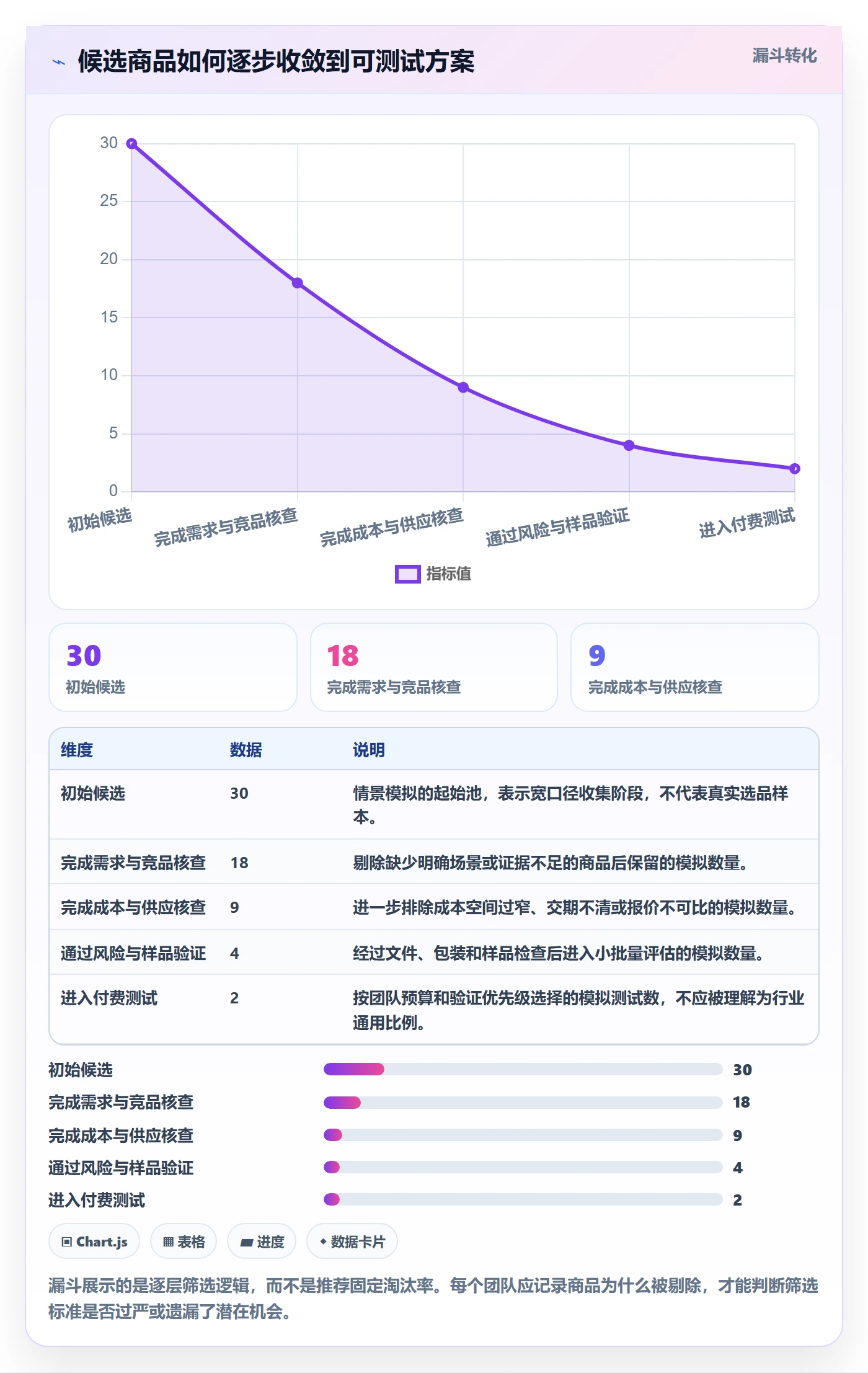Click the value 4 in the table

(x=234, y=953)
